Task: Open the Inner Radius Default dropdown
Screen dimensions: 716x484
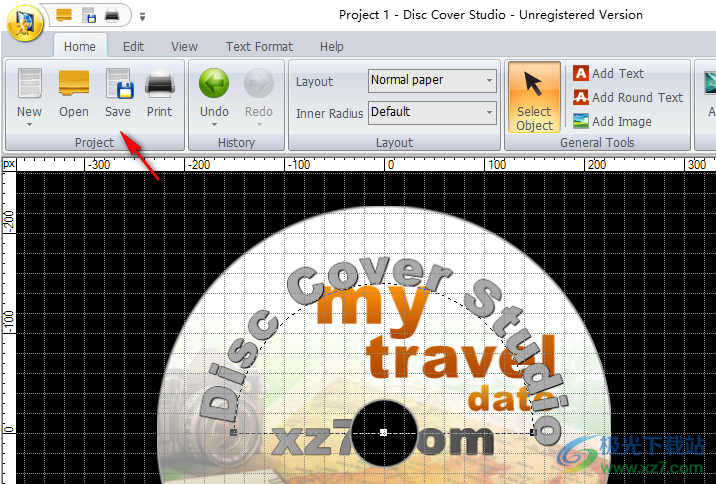Action: [x=432, y=112]
